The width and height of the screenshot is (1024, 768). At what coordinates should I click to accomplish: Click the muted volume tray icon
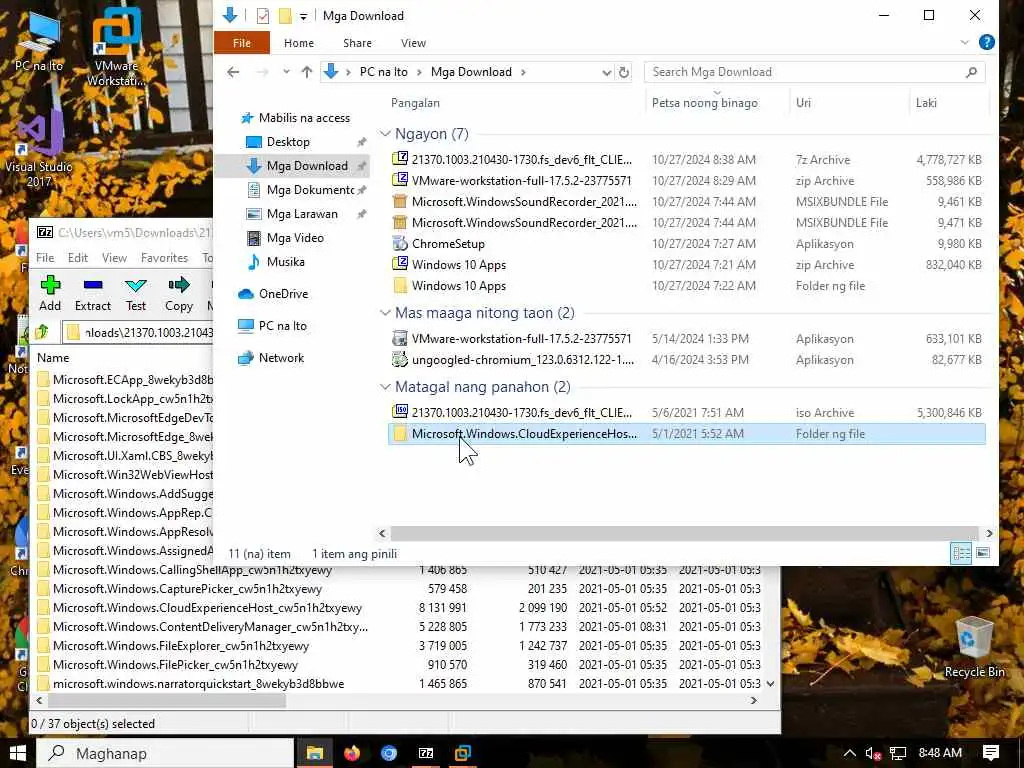tap(873, 754)
